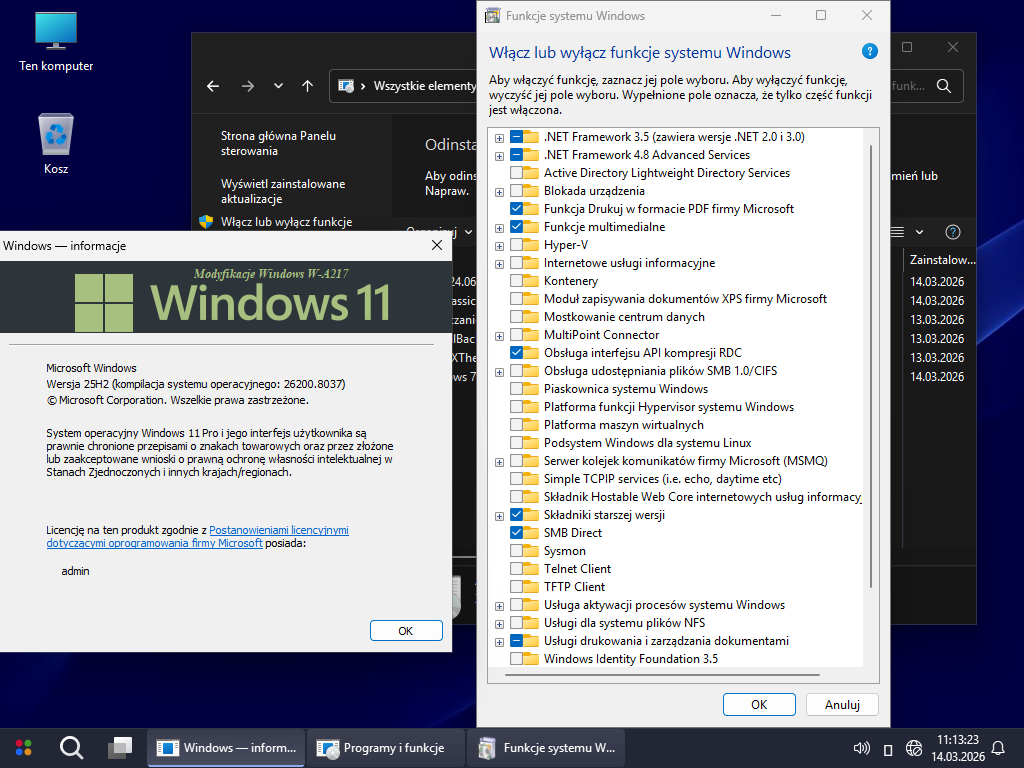Click the help question mark icon
Image resolution: width=1024 pixels, height=768 pixels.
click(869, 52)
